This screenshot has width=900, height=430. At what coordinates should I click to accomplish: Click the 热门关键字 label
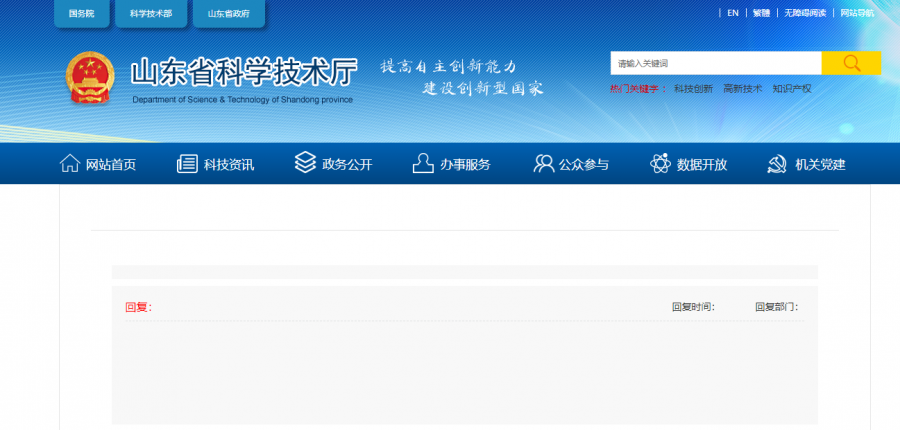639,89
